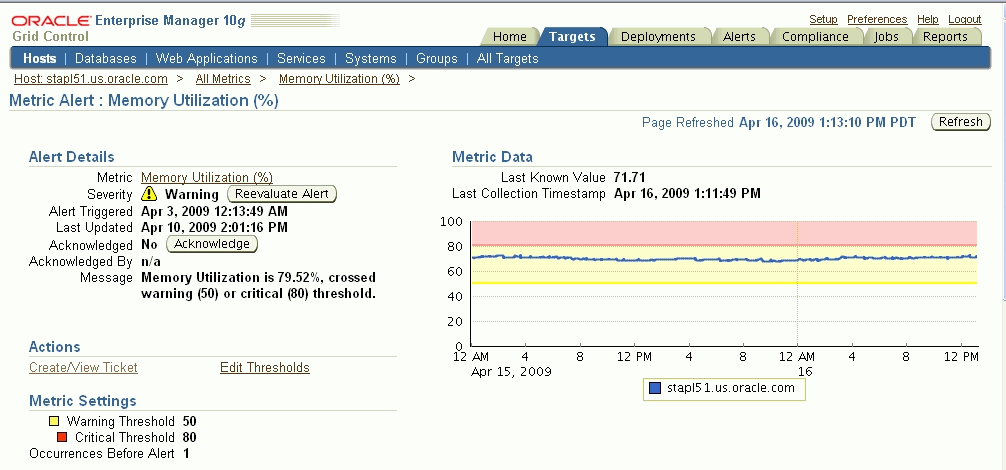The width and height of the screenshot is (1006, 470).
Task: Open the Edit Thresholds link
Action: pyautogui.click(x=265, y=367)
